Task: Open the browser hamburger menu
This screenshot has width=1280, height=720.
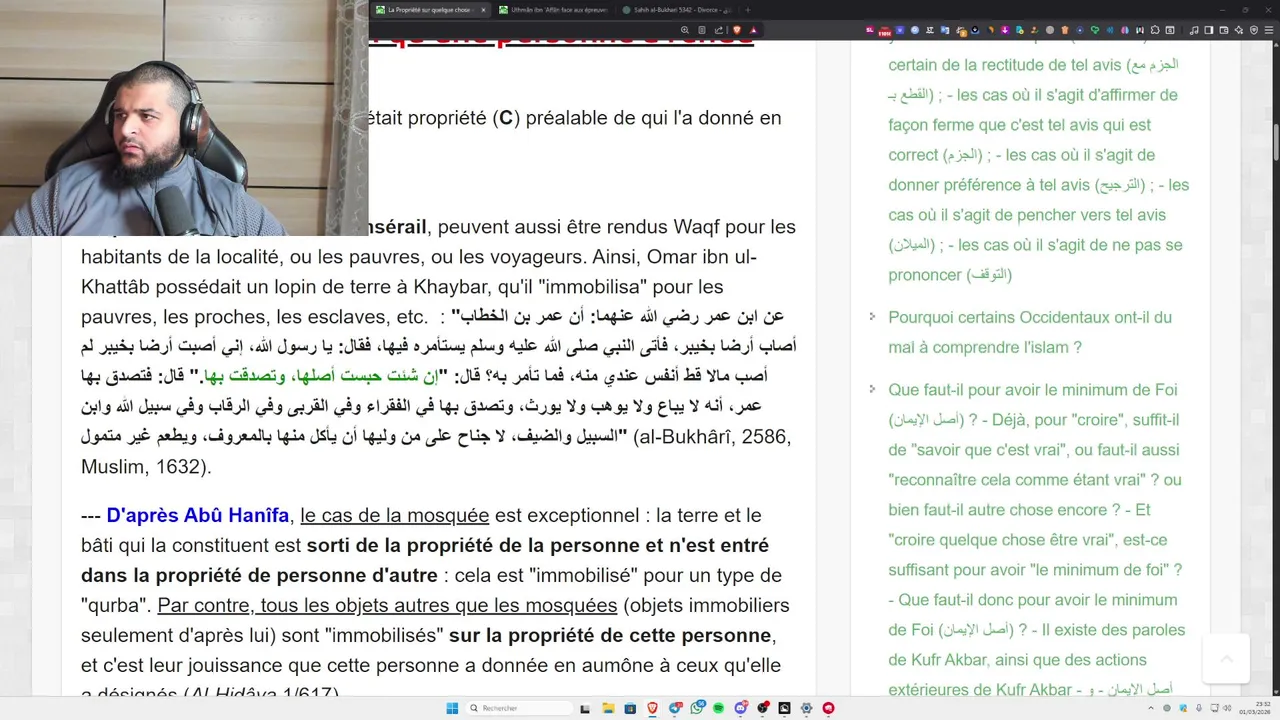Action: point(1269,30)
